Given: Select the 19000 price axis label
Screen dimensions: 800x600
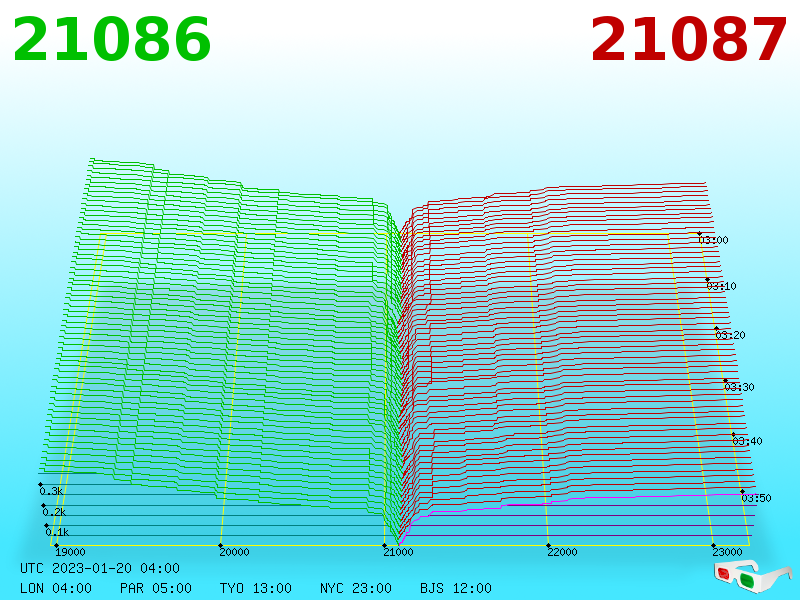Looking at the screenshot, I should click(70, 552).
